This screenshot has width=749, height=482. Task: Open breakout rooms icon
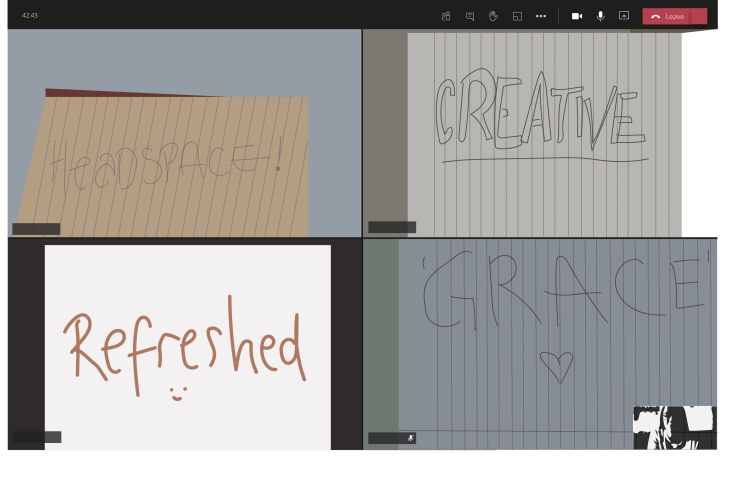pyautogui.click(x=517, y=16)
